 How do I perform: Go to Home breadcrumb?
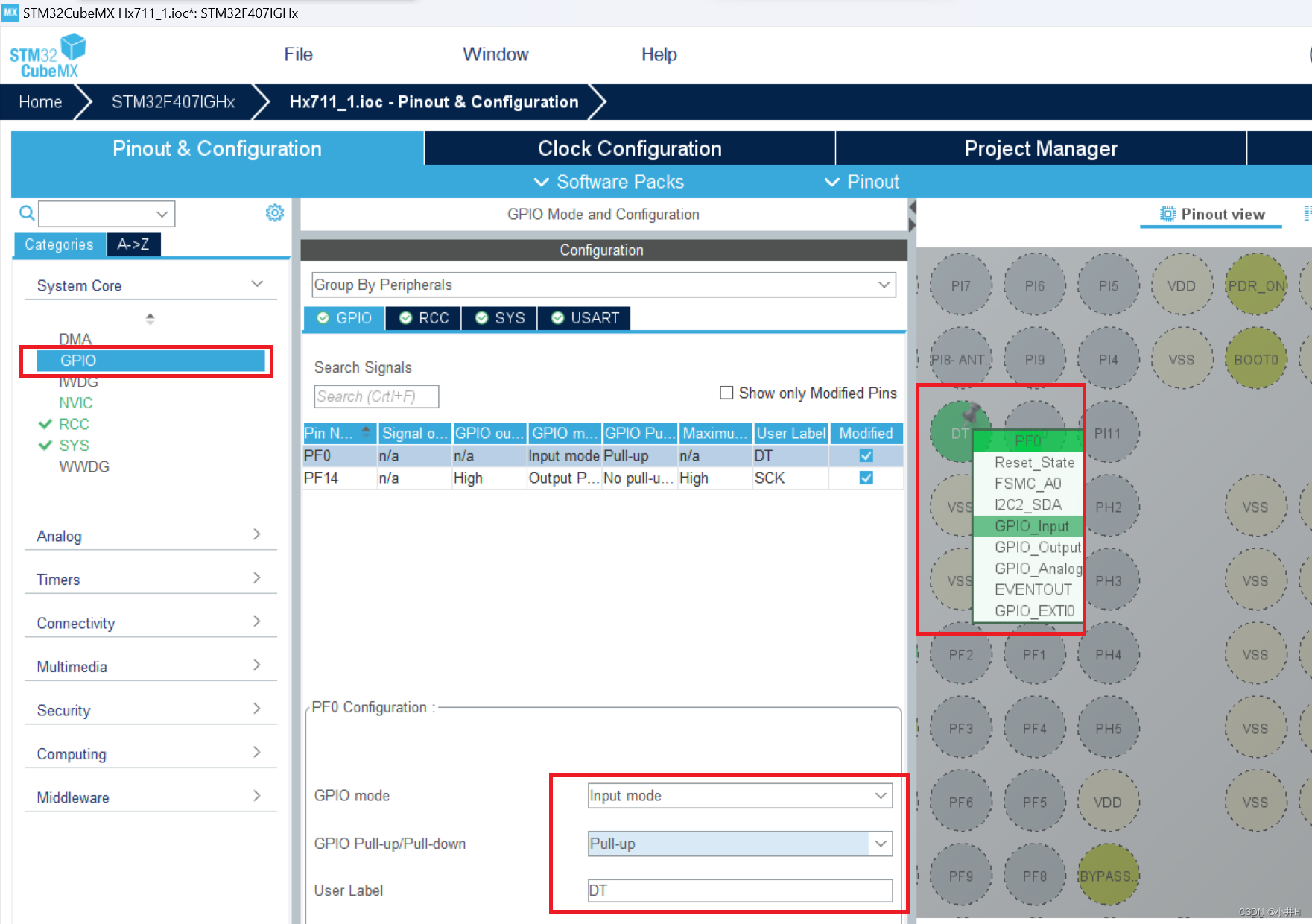(x=40, y=102)
